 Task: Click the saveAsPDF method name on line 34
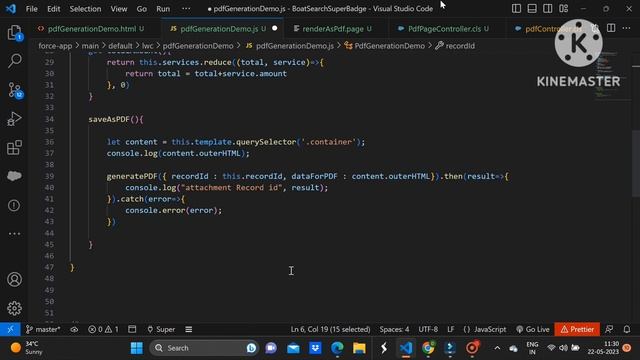(x=109, y=119)
